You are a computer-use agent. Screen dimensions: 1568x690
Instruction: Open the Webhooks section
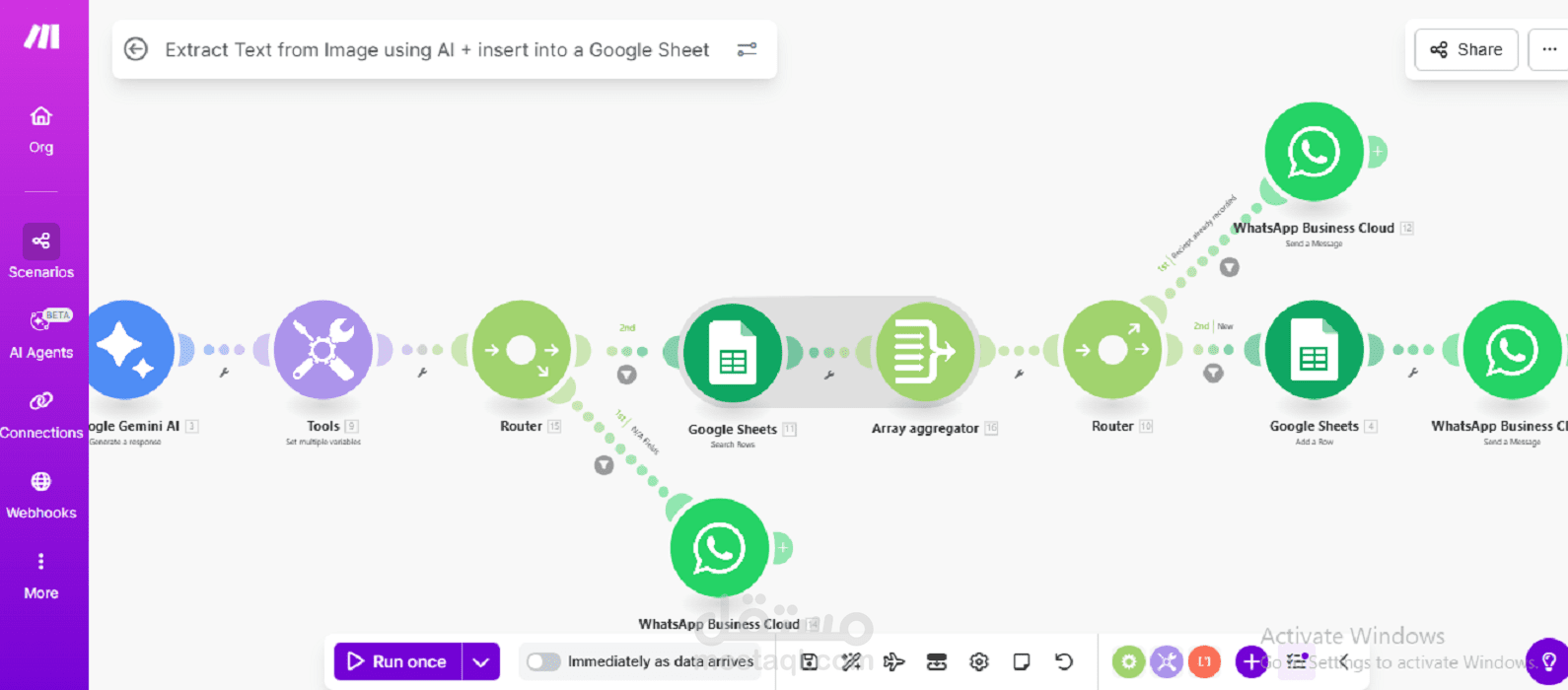41,496
